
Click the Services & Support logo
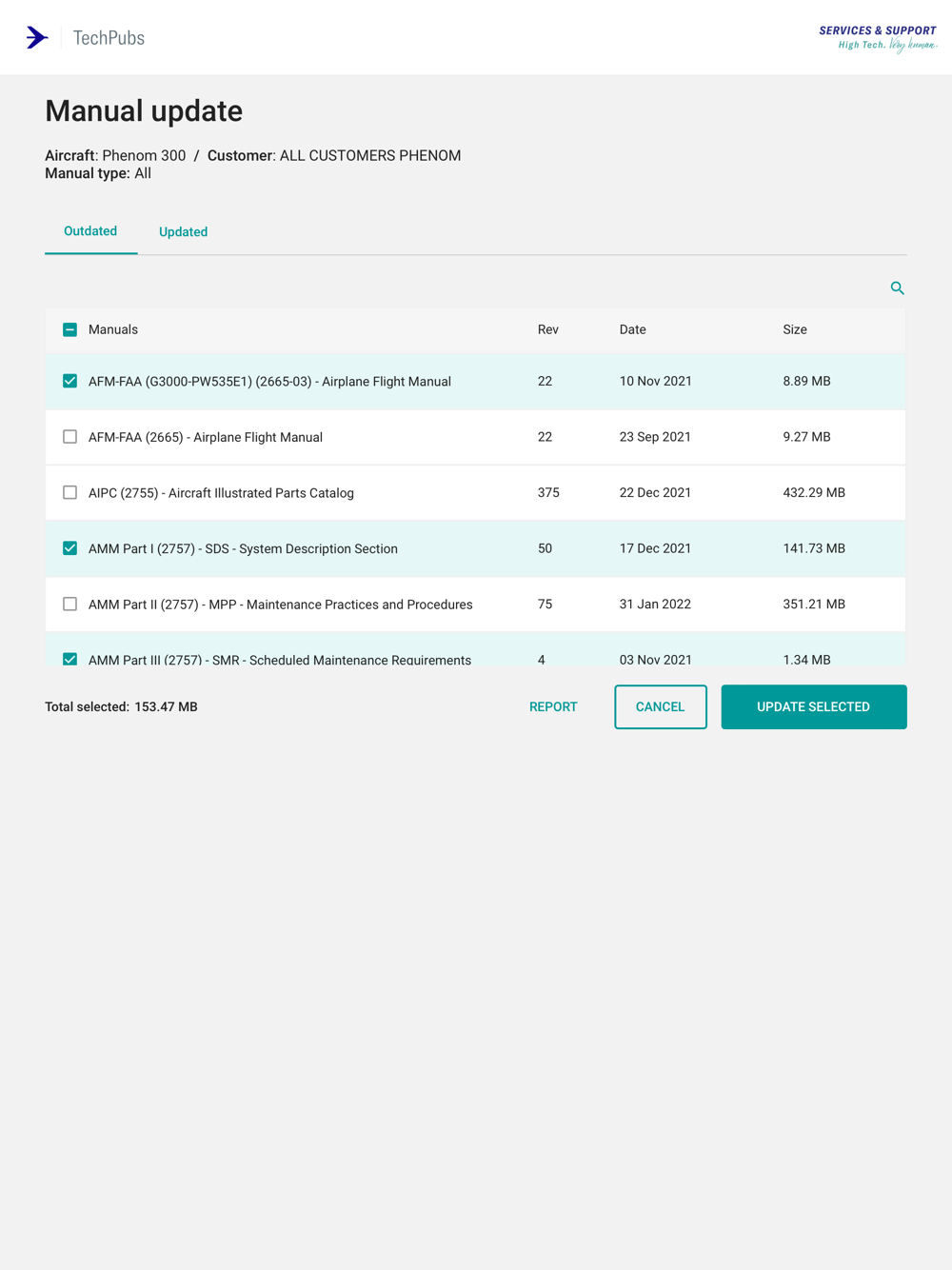(878, 38)
